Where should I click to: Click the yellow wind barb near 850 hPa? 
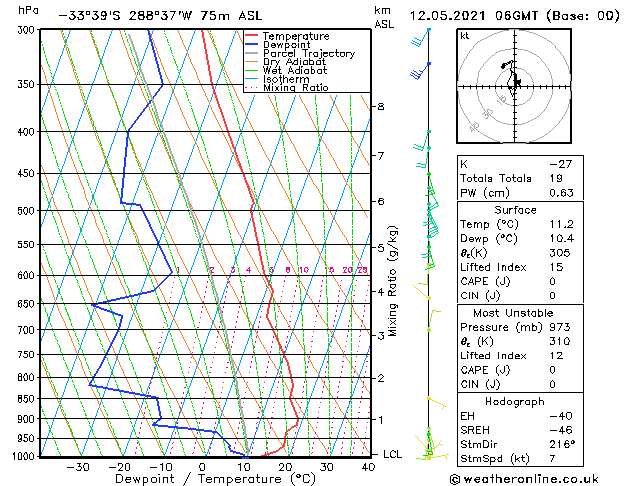[x=437, y=403]
